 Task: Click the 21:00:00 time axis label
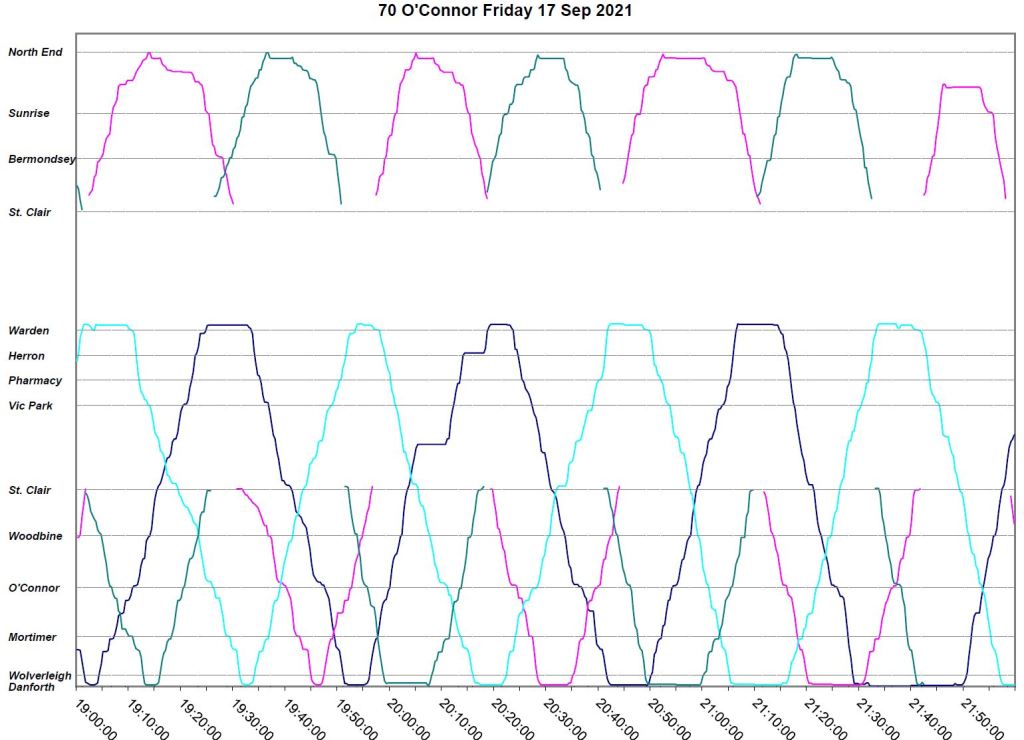pos(720,718)
